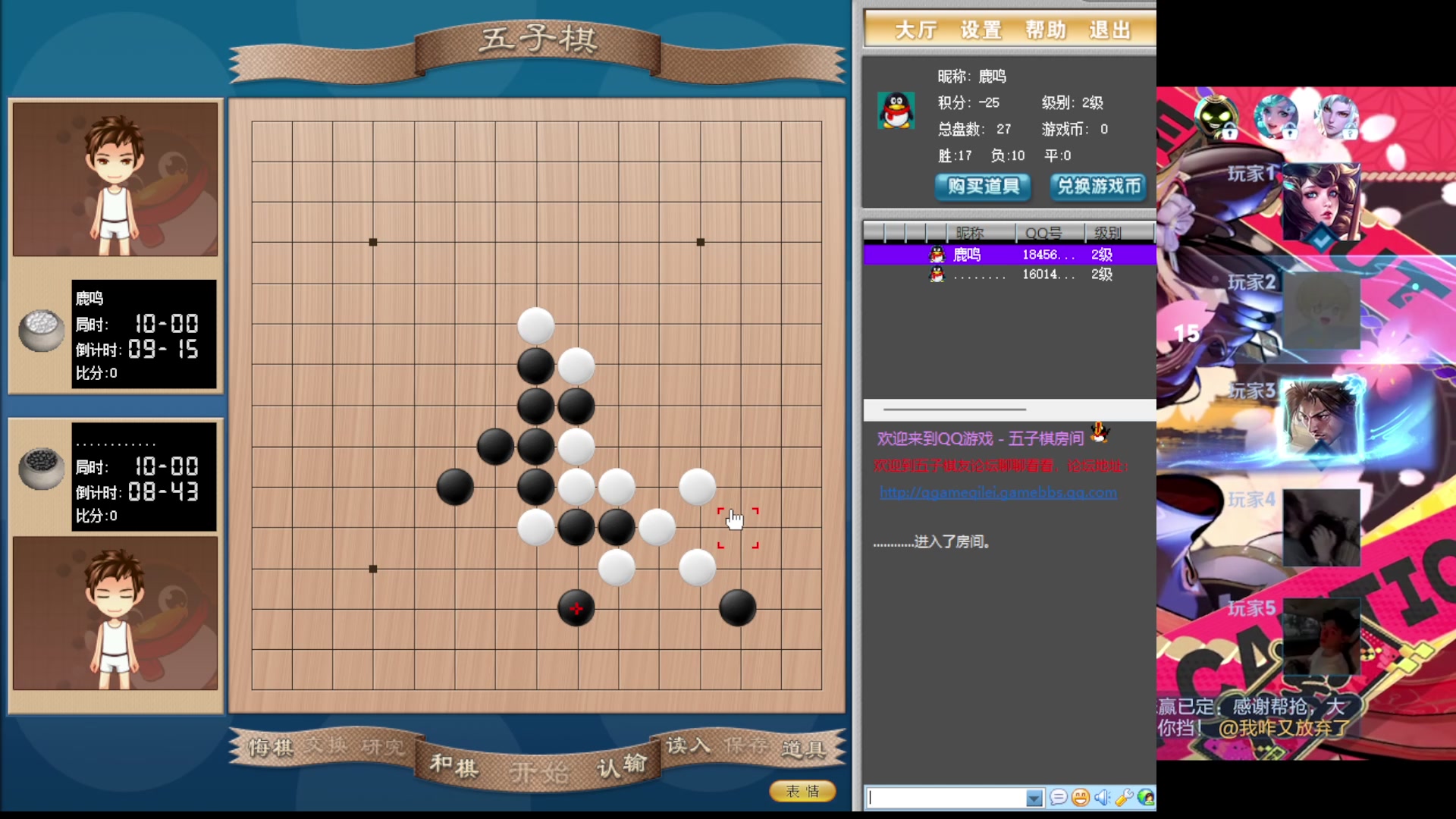Click the 读入 load game button
Screen dimensions: 1456x819
(x=688, y=745)
